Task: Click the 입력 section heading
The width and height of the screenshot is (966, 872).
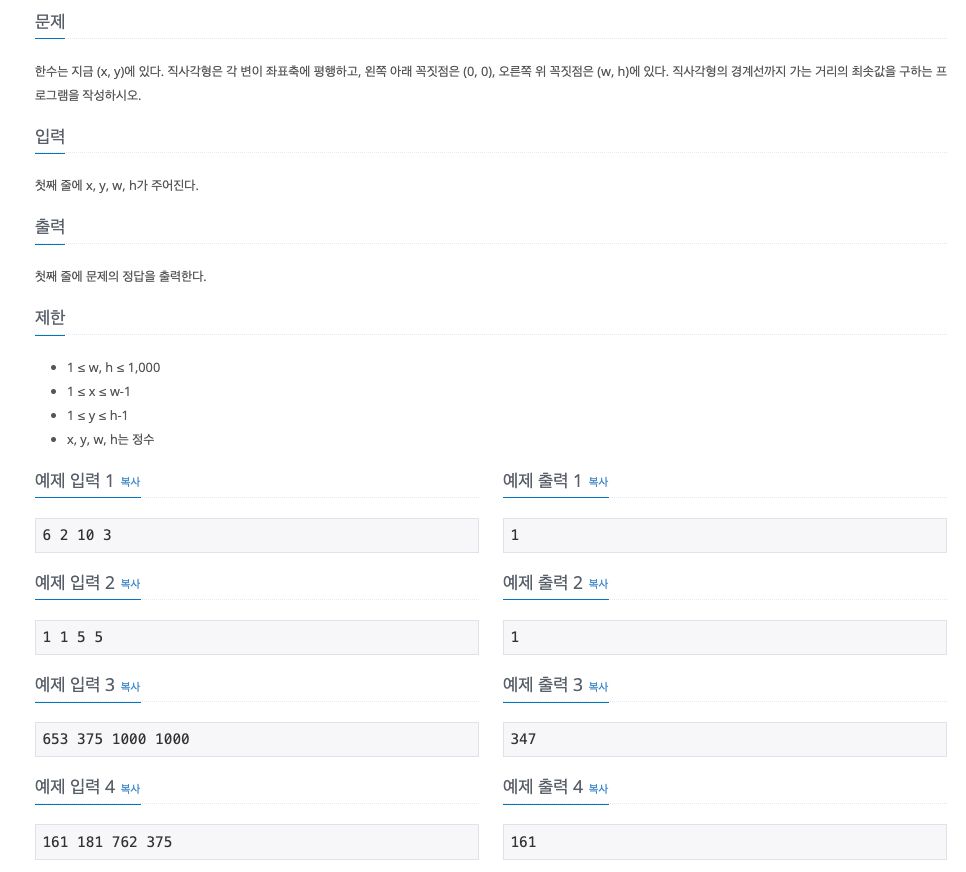Action: (x=50, y=136)
